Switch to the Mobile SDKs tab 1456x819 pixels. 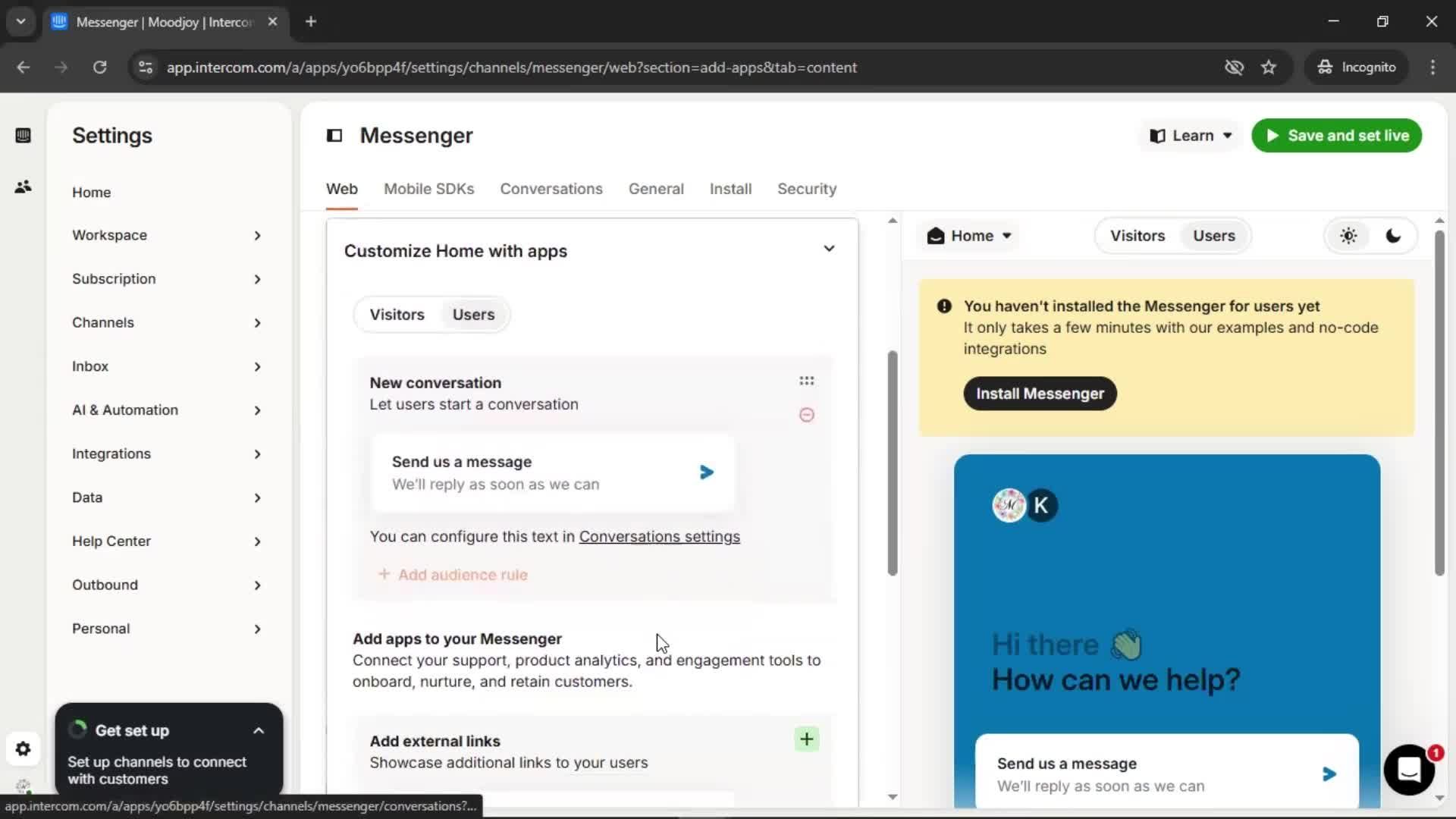tap(428, 189)
